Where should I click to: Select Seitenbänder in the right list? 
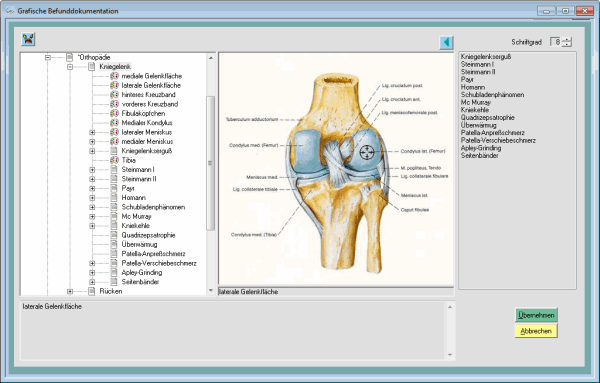[x=479, y=156]
